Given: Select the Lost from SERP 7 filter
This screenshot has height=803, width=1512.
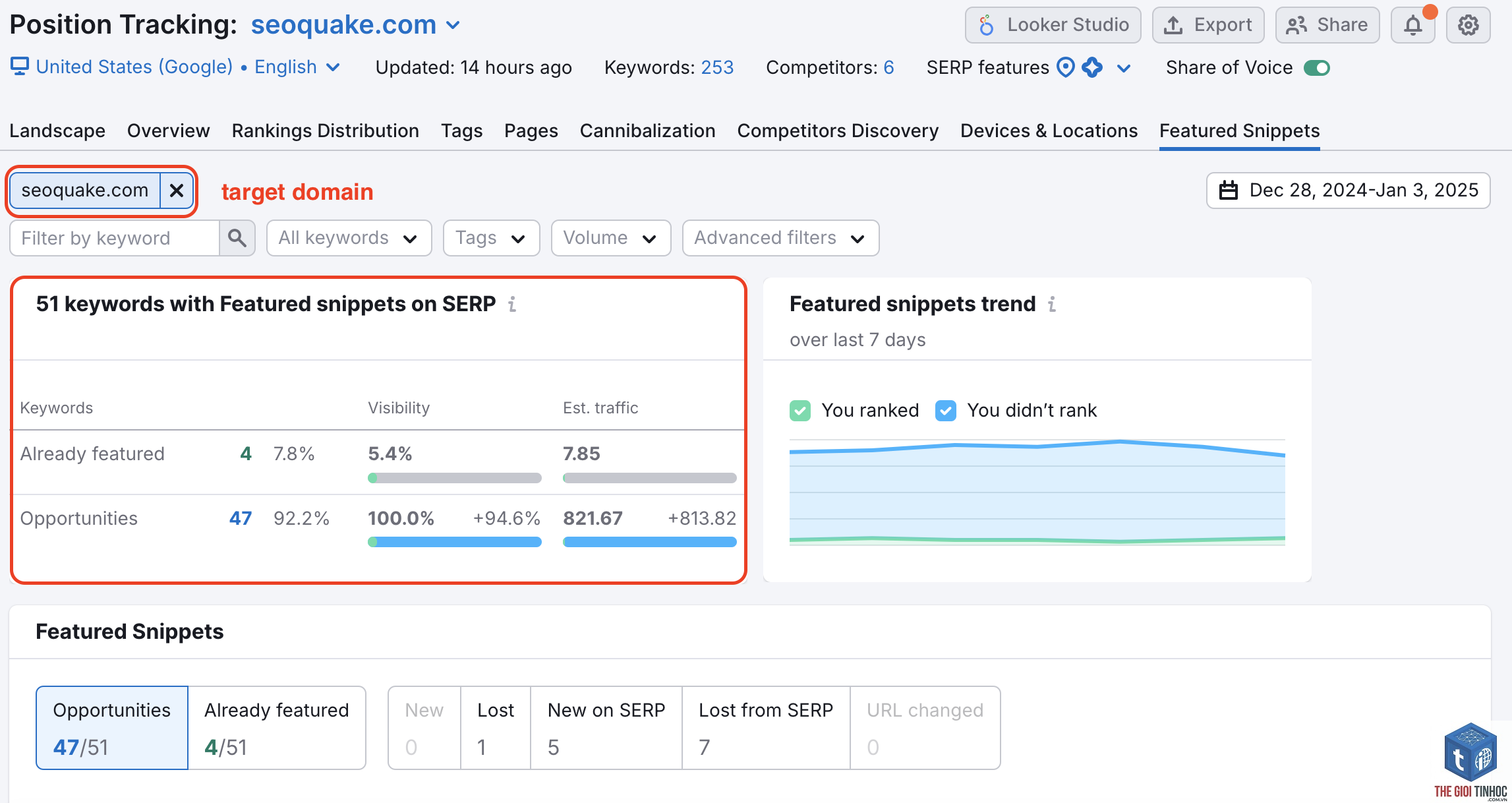Looking at the screenshot, I should [766, 728].
